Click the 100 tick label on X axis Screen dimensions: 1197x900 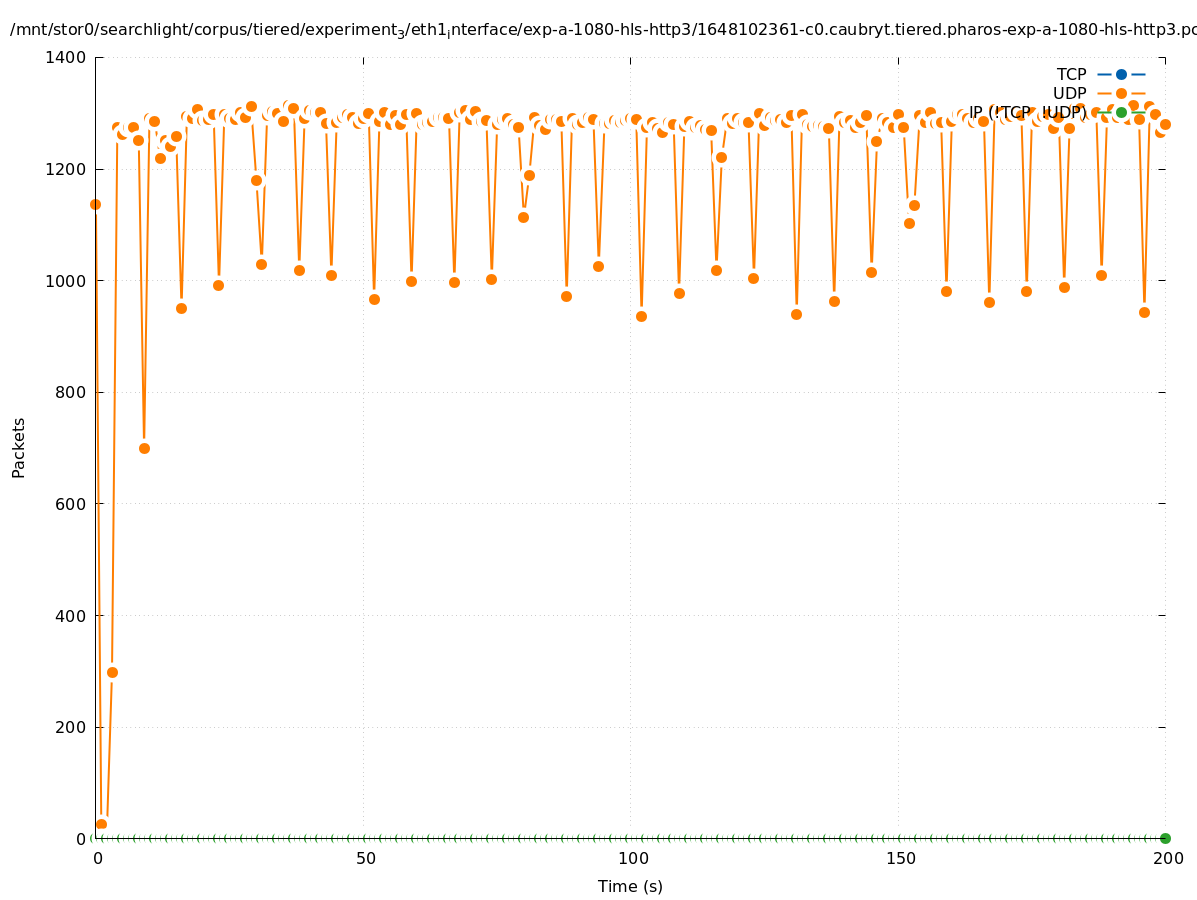pos(632,859)
